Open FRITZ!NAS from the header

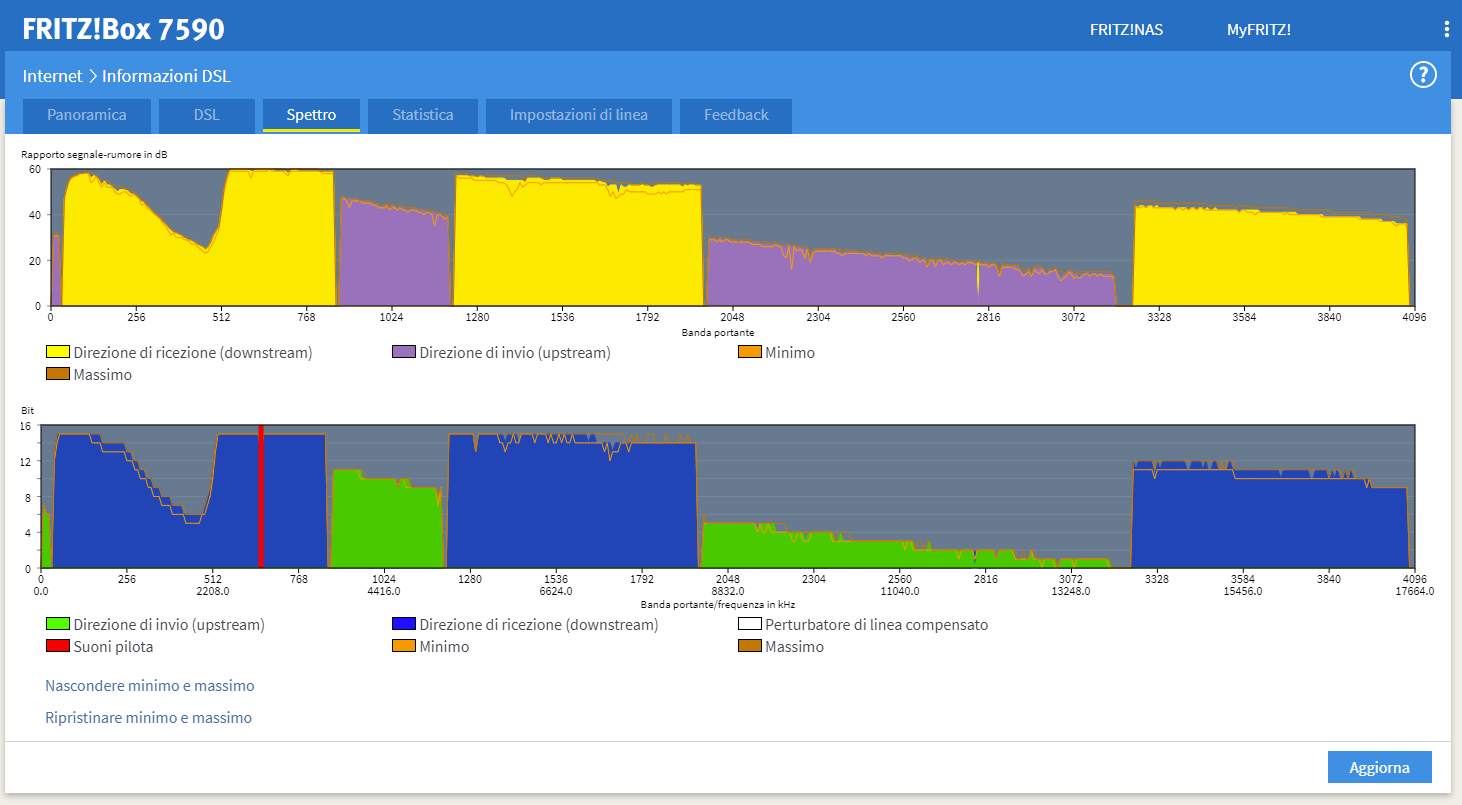click(1126, 30)
